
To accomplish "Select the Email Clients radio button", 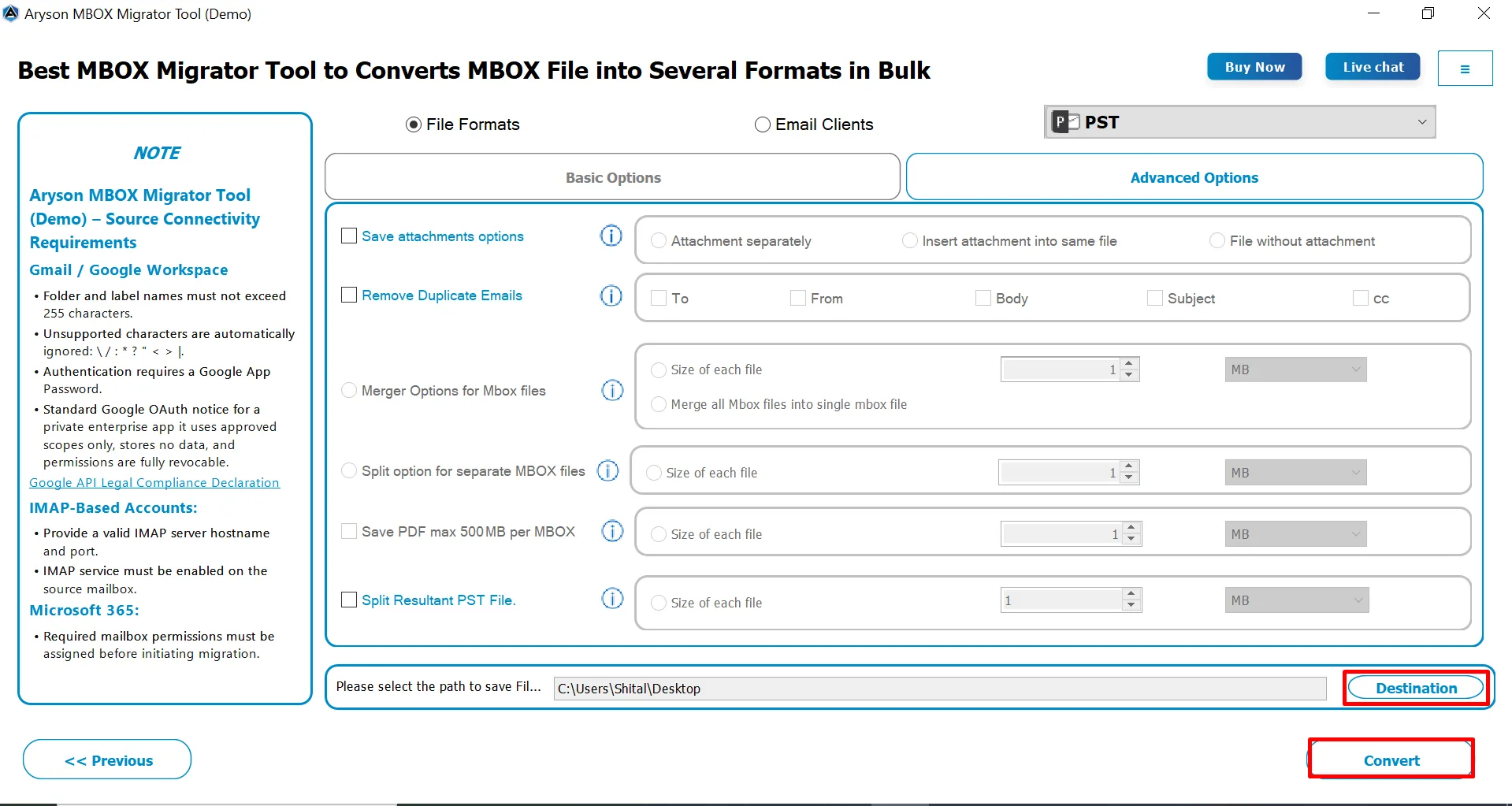I will coord(762,124).
